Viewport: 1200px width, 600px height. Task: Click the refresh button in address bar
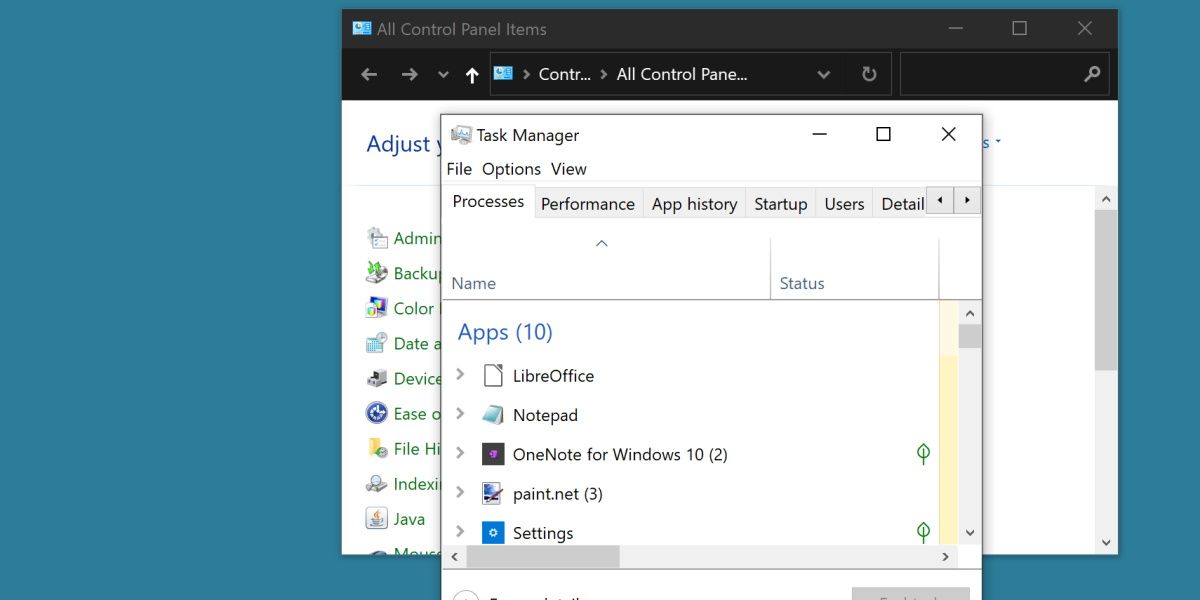coord(869,74)
